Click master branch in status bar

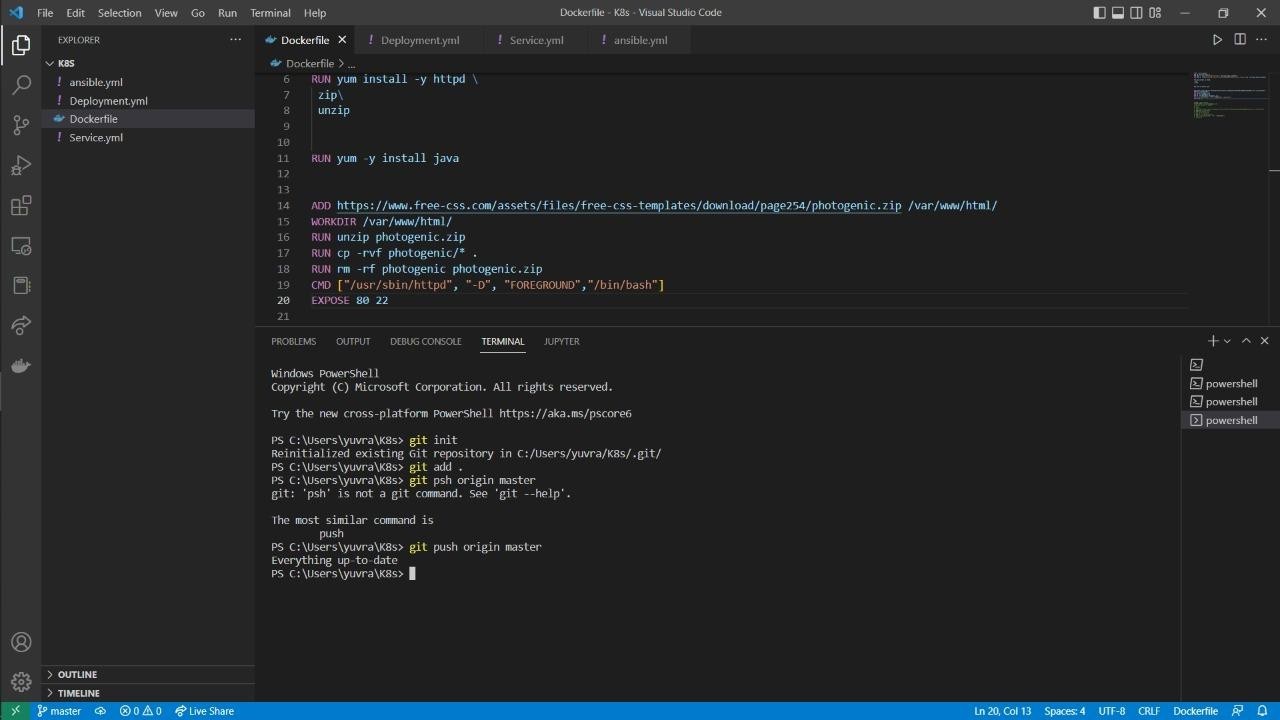(x=59, y=711)
